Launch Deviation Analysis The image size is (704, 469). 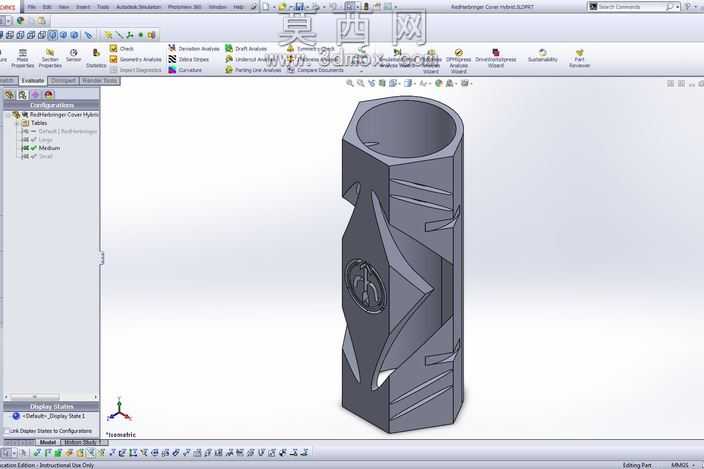tap(194, 48)
